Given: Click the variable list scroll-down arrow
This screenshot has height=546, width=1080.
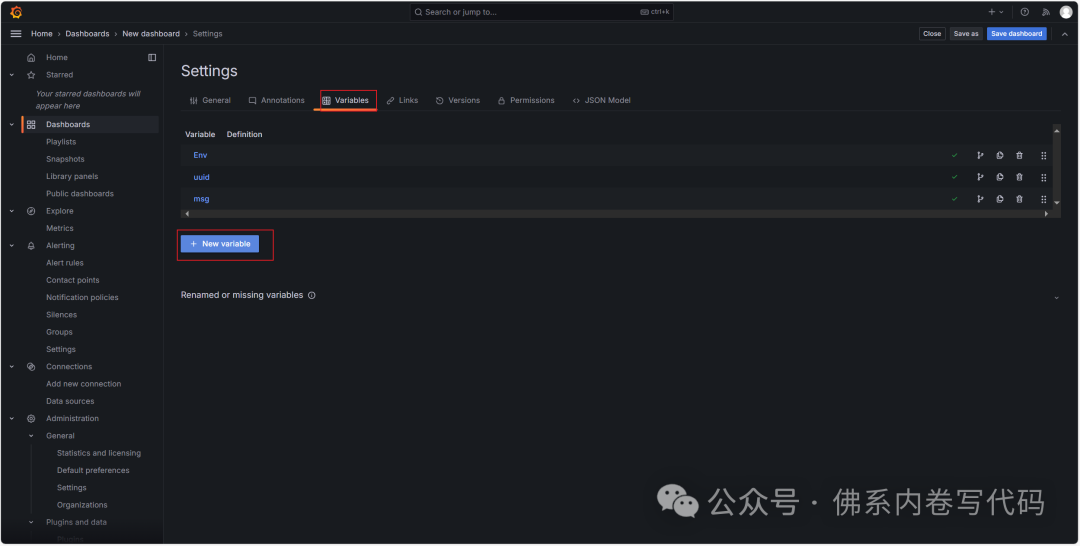Looking at the screenshot, I should tap(1057, 202).
